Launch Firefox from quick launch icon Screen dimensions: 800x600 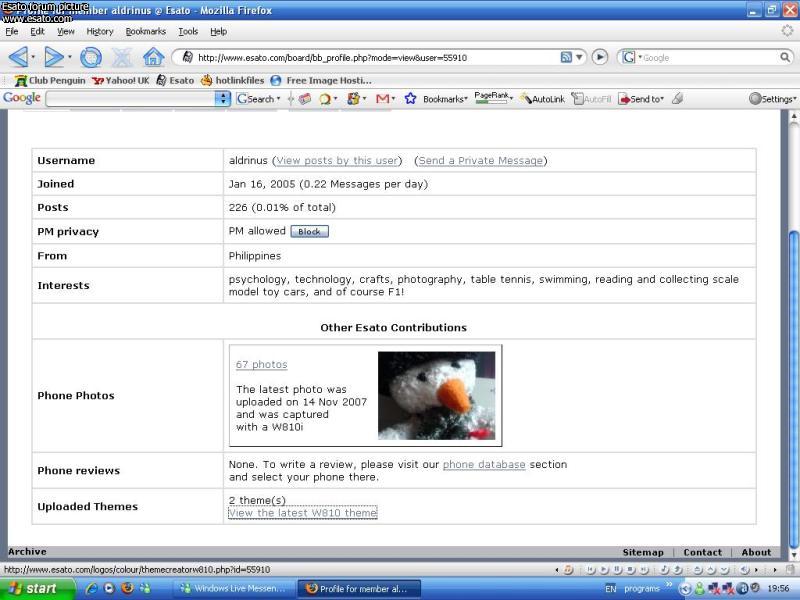[x=127, y=588]
